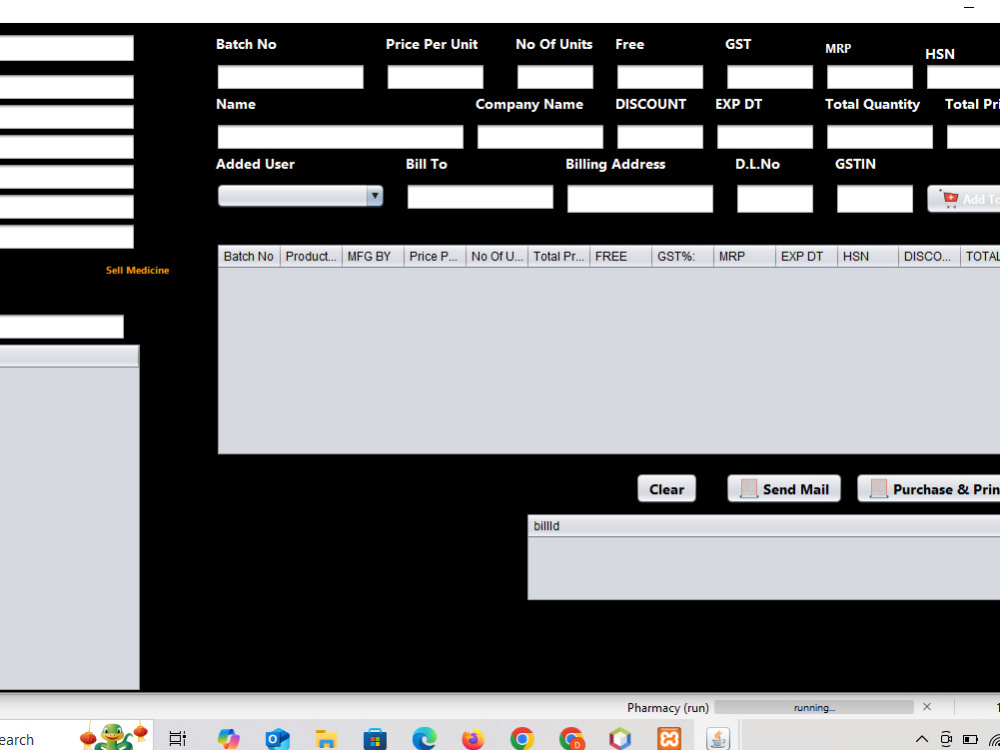
Task: Open Microsoft Store from the taskbar
Action: [375, 739]
